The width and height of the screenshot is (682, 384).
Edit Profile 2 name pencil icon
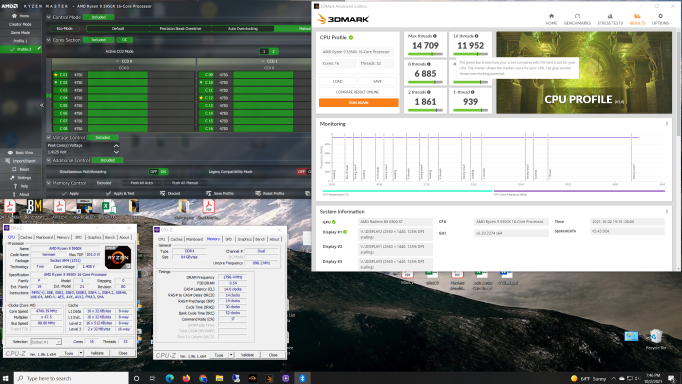pyautogui.click(x=39, y=49)
